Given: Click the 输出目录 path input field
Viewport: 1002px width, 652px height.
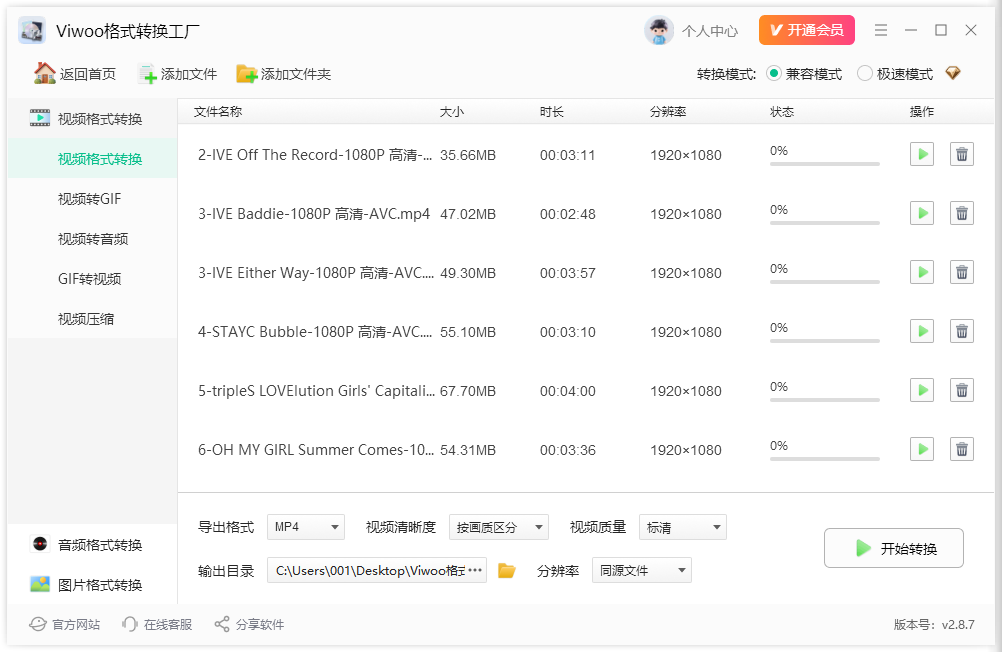Looking at the screenshot, I should [375, 569].
